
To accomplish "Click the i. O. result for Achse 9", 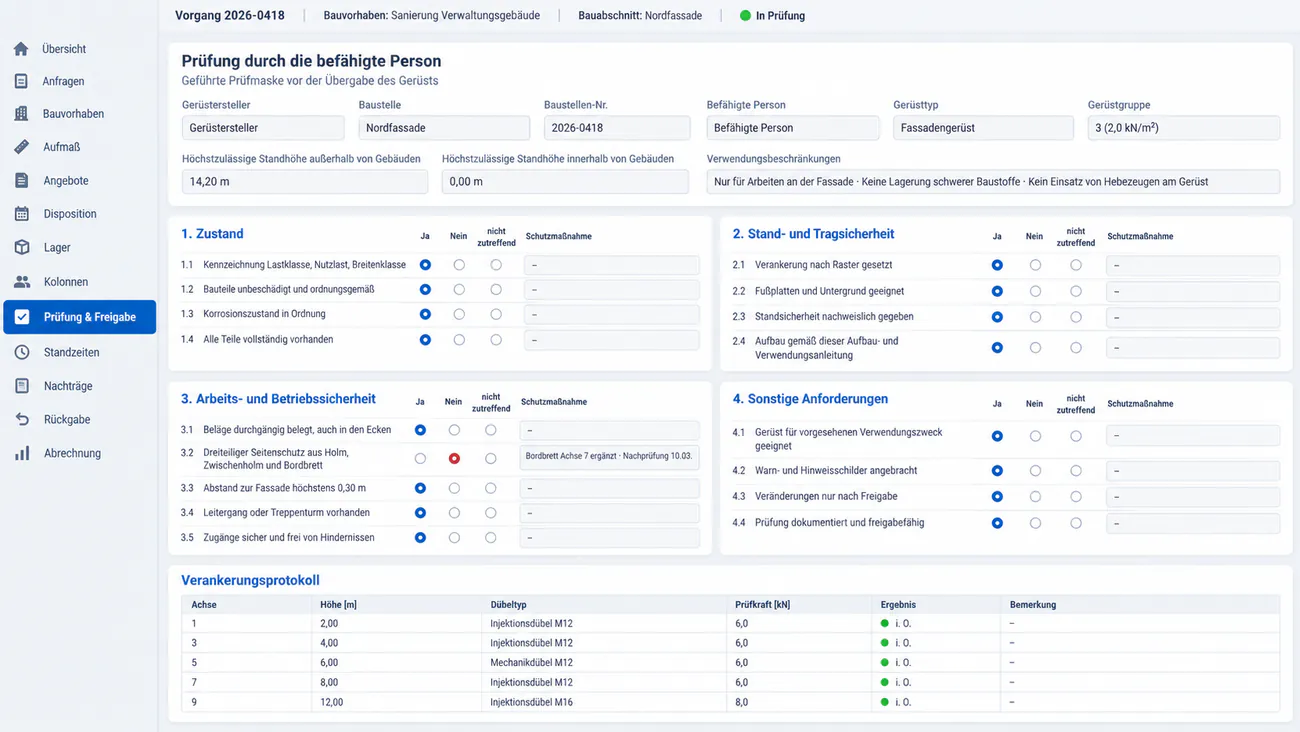I will [896, 703].
